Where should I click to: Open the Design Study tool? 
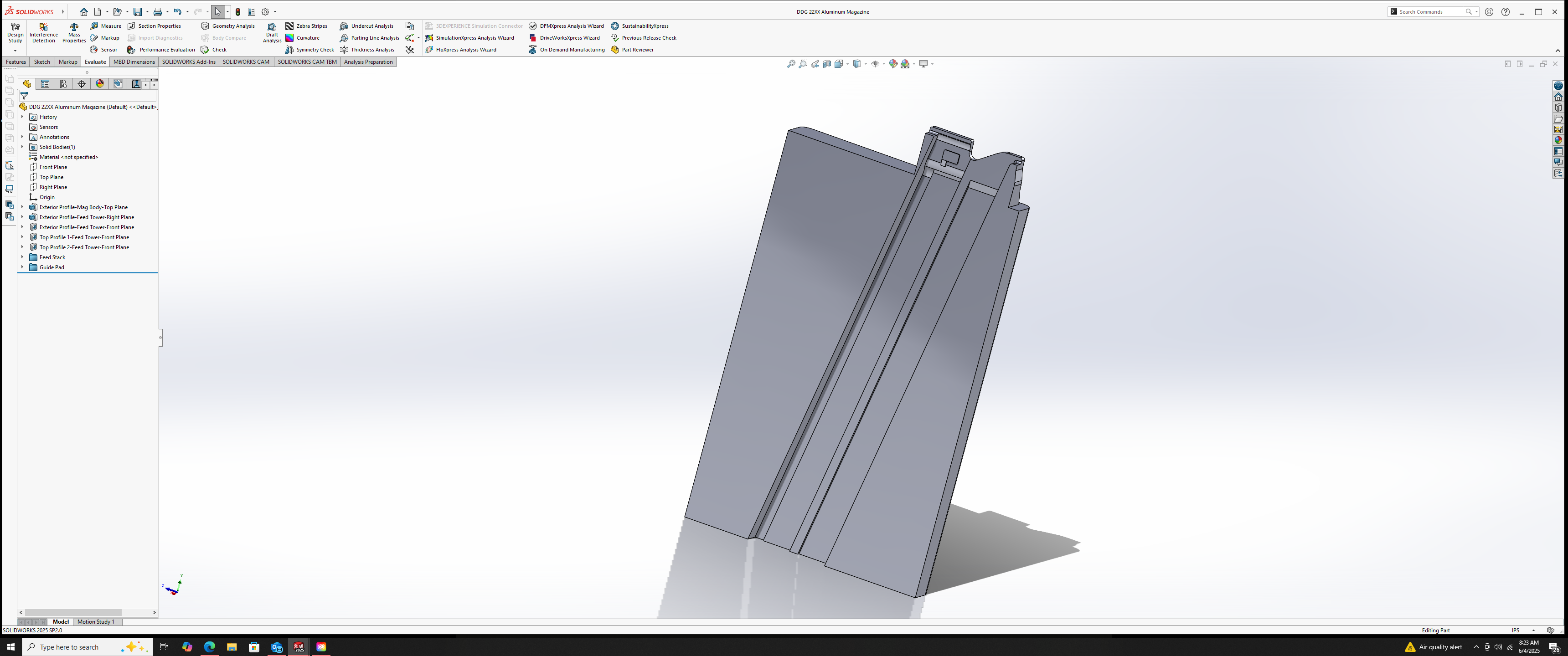[15, 33]
